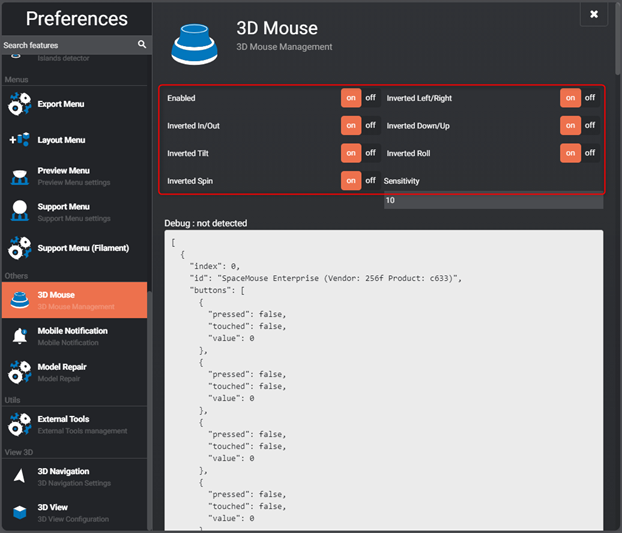
Task: Click the Export Menu gear icon
Action: [x=19, y=105]
